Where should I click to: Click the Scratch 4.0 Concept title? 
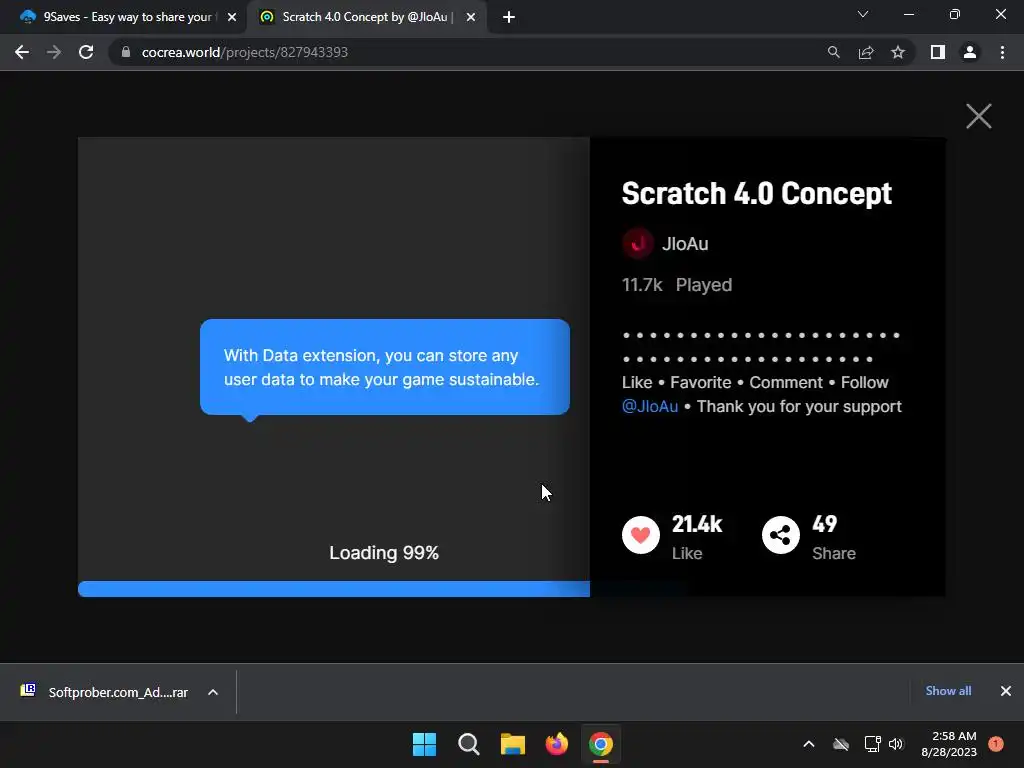click(756, 193)
